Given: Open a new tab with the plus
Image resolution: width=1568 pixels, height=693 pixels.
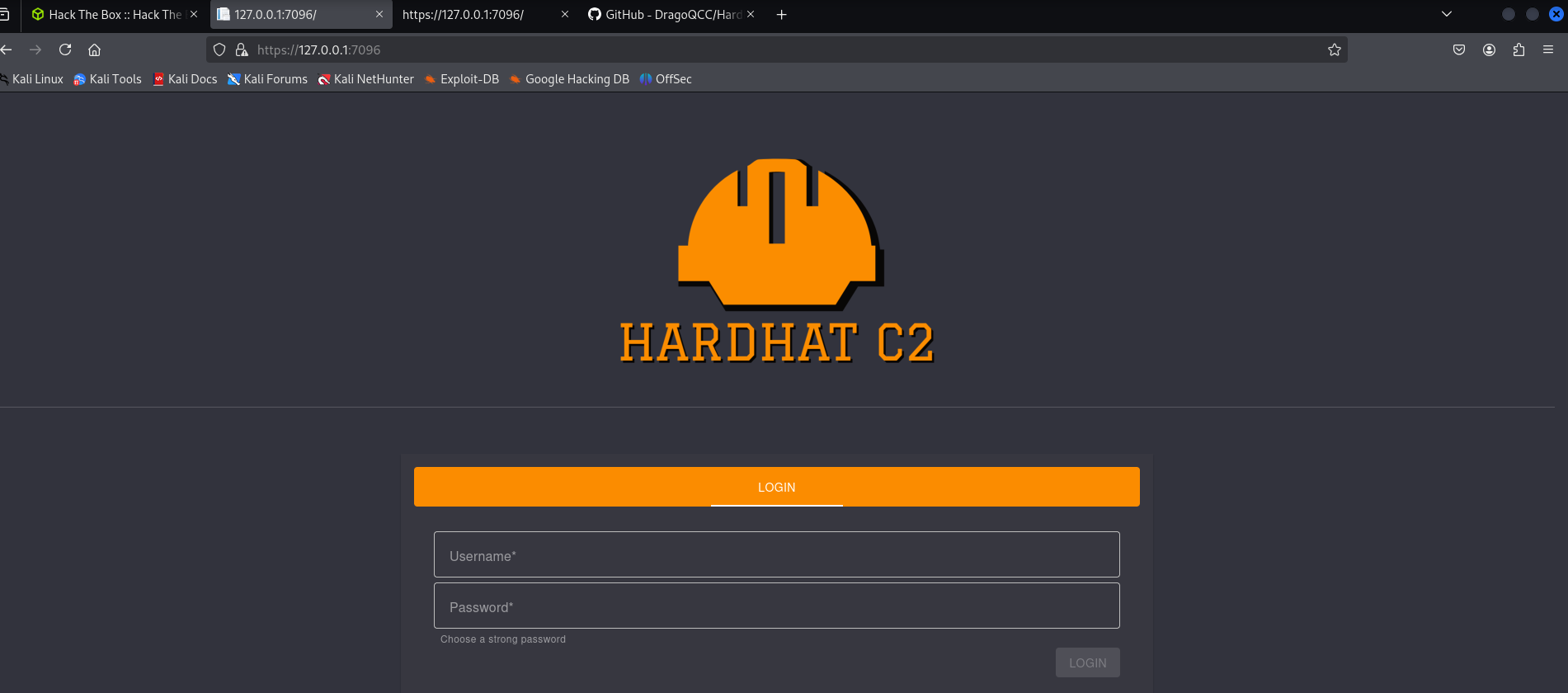Looking at the screenshot, I should pos(782,14).
